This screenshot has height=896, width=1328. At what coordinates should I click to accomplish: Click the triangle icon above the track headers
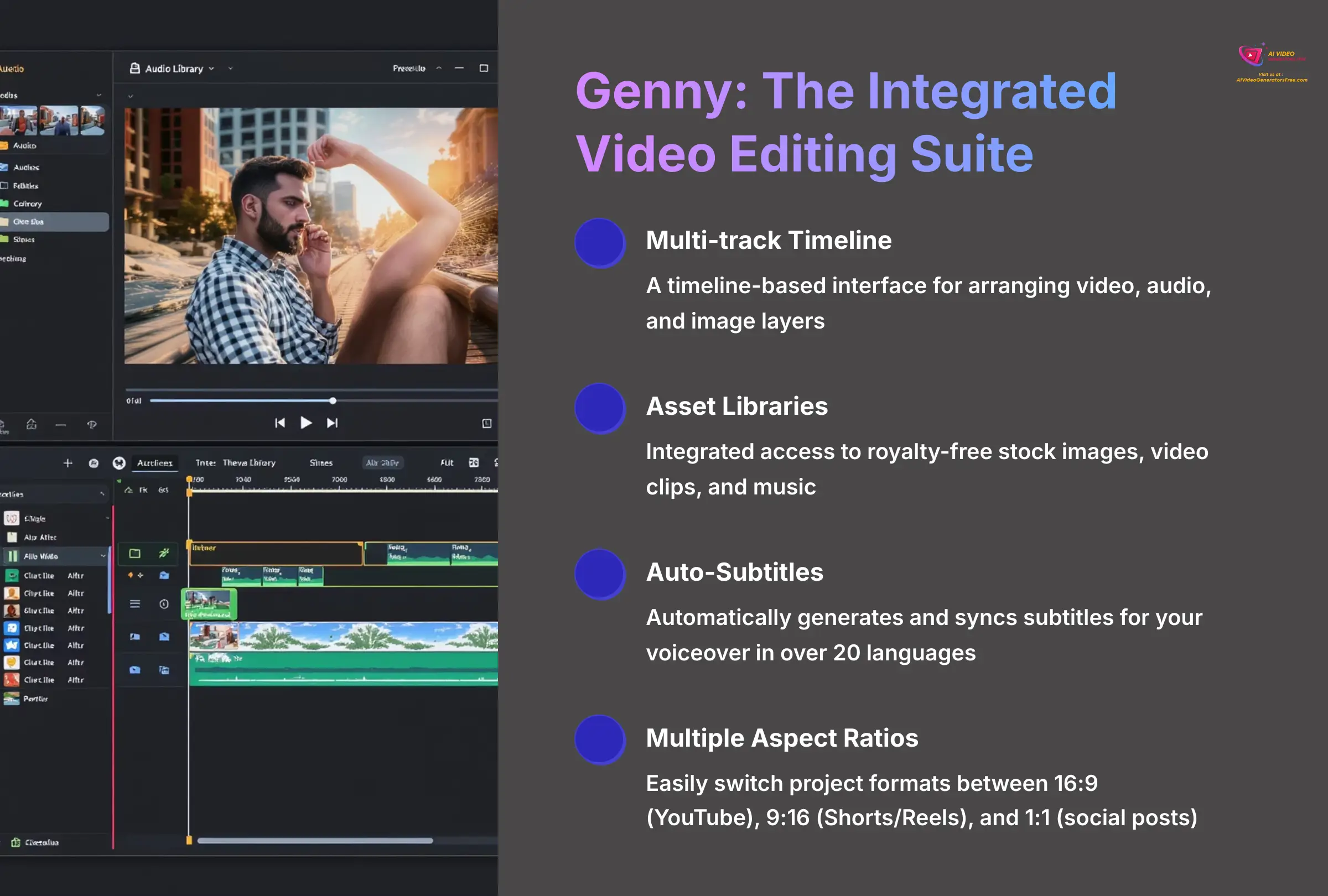[128, 490]
